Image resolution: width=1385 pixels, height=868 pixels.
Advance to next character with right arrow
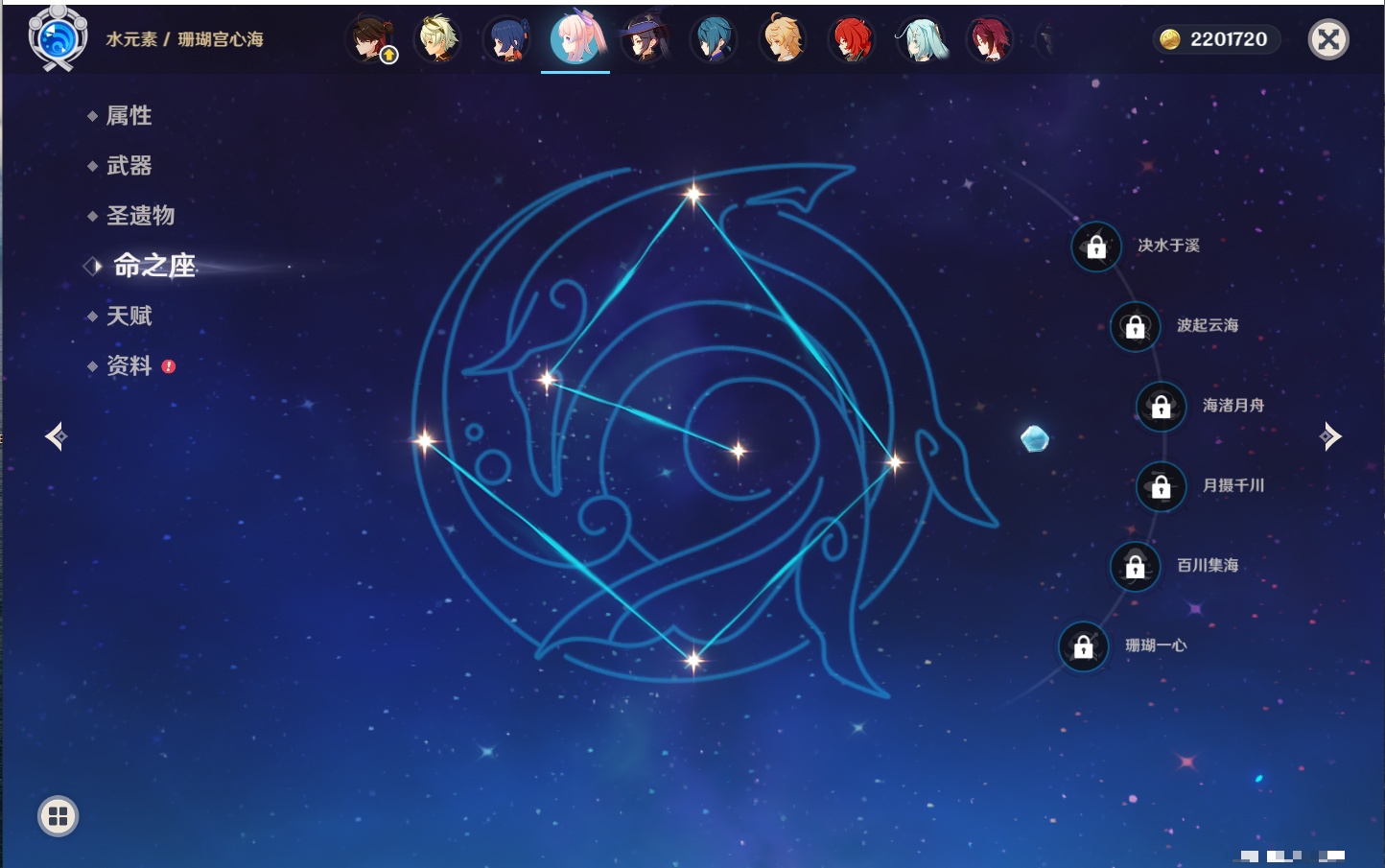click(1330, 436)
